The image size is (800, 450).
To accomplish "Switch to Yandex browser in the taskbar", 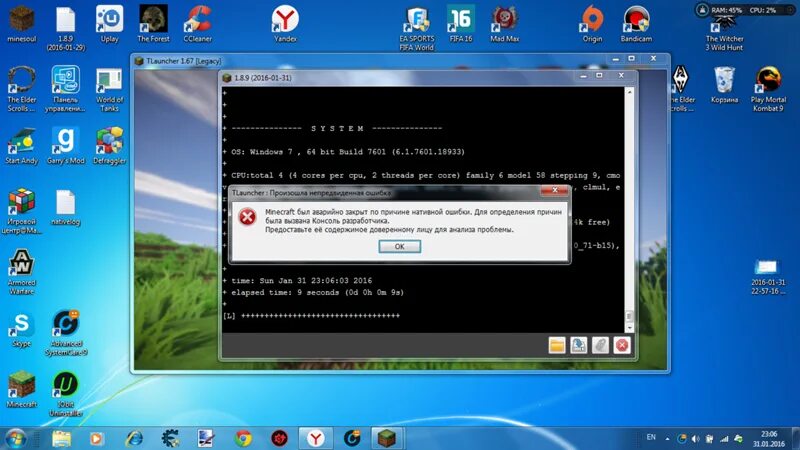I will tap(316, 438).
